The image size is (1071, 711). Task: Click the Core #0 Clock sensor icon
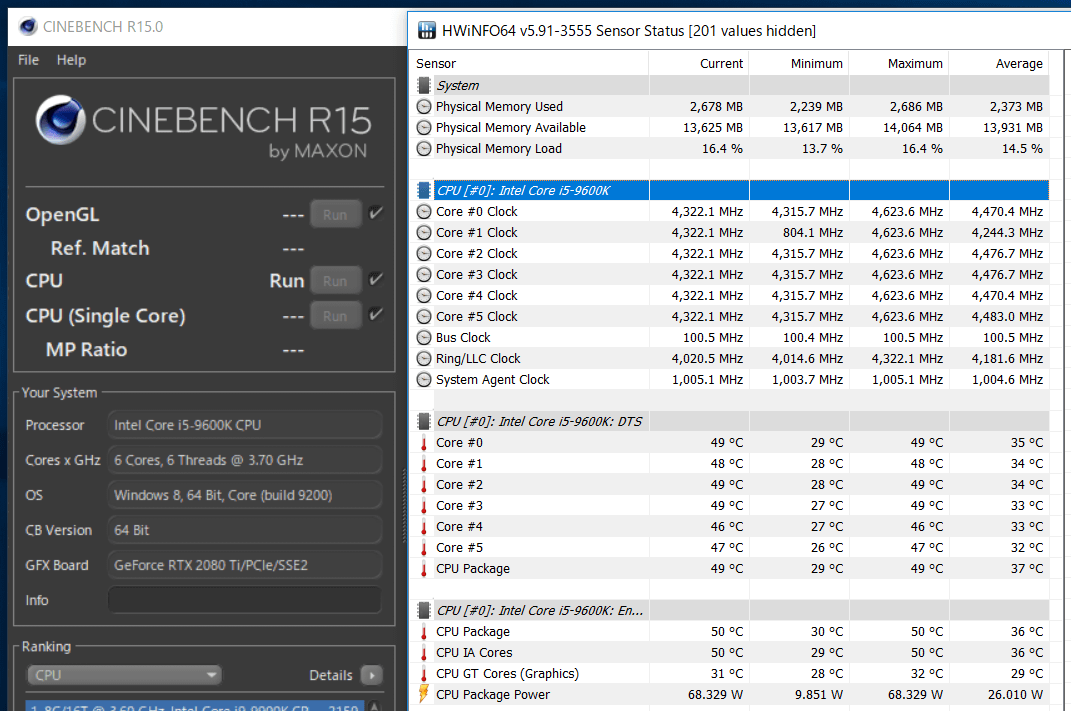click(424, 212)
